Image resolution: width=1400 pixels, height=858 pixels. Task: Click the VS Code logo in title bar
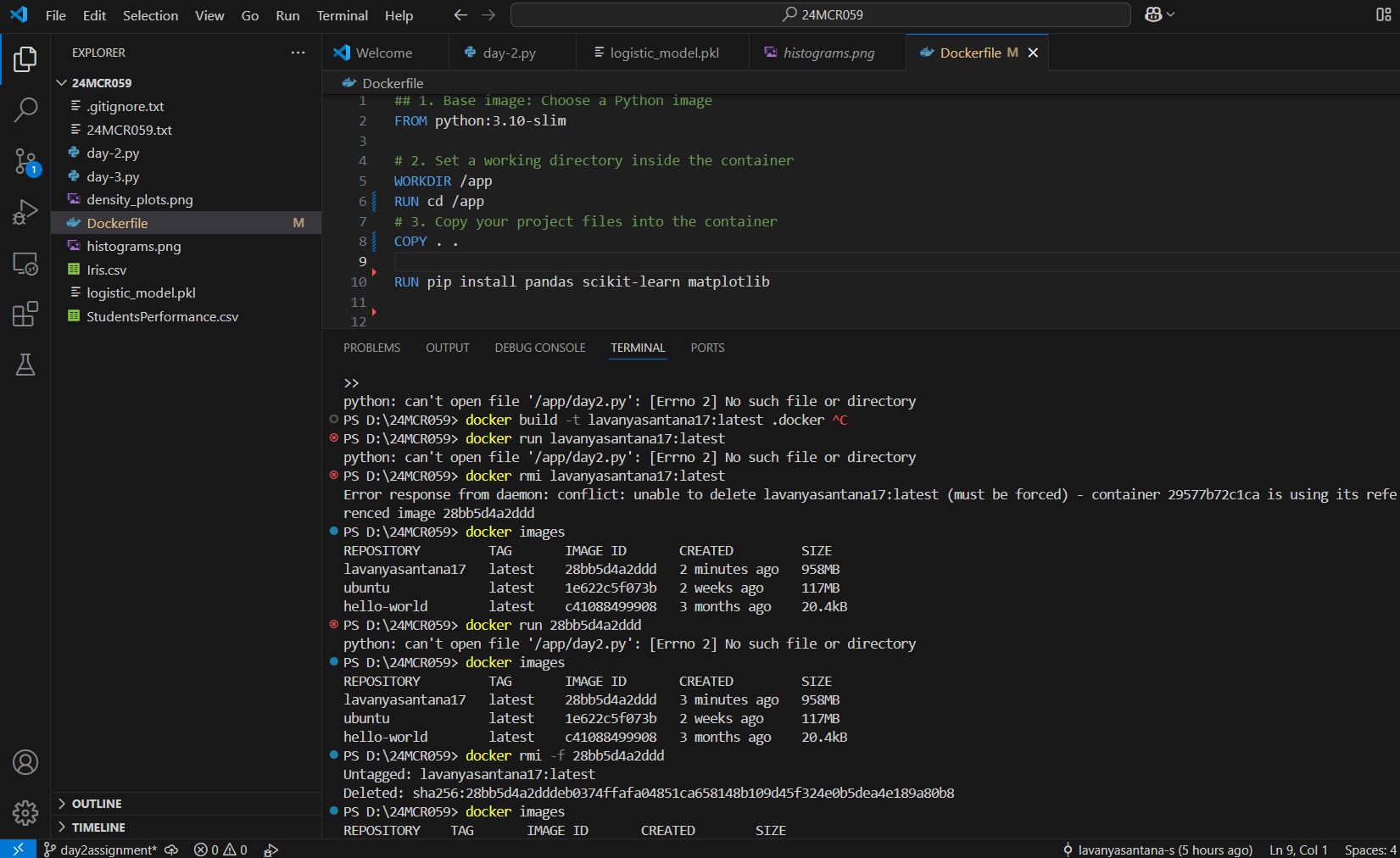(x=19, y=14)
